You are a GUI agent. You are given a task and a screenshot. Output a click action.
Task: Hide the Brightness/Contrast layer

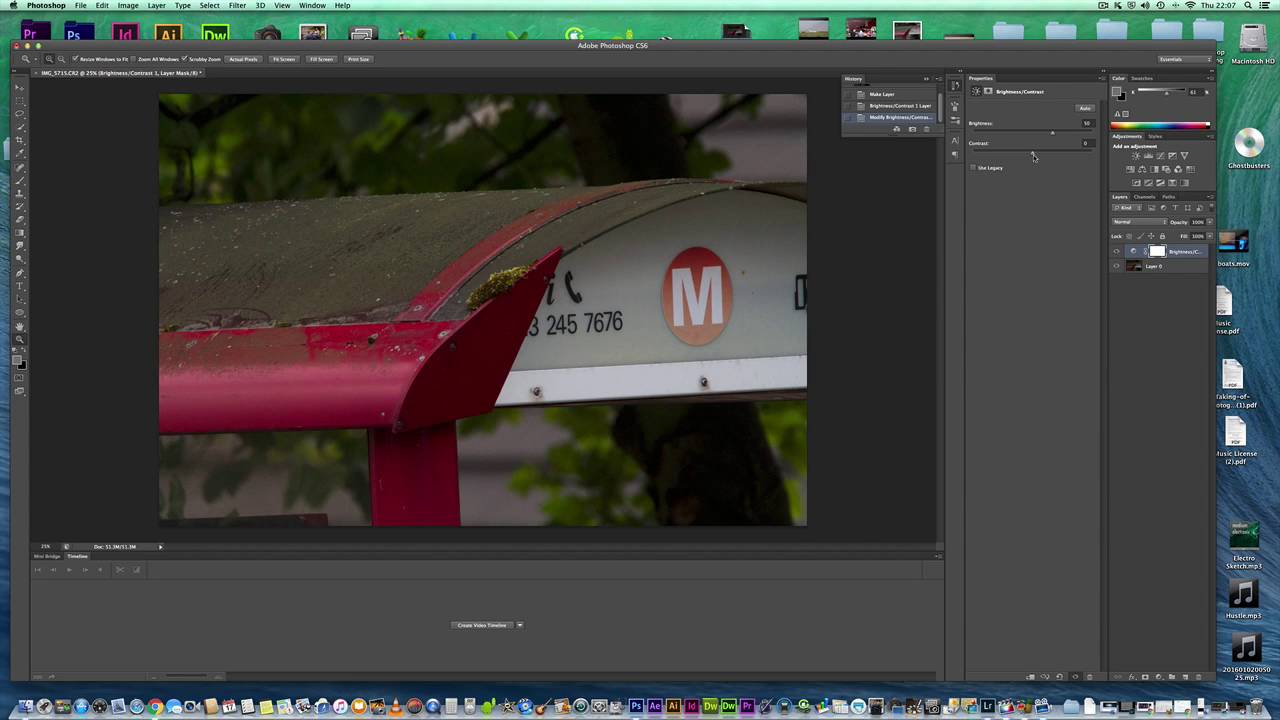tap(1116, 251)
